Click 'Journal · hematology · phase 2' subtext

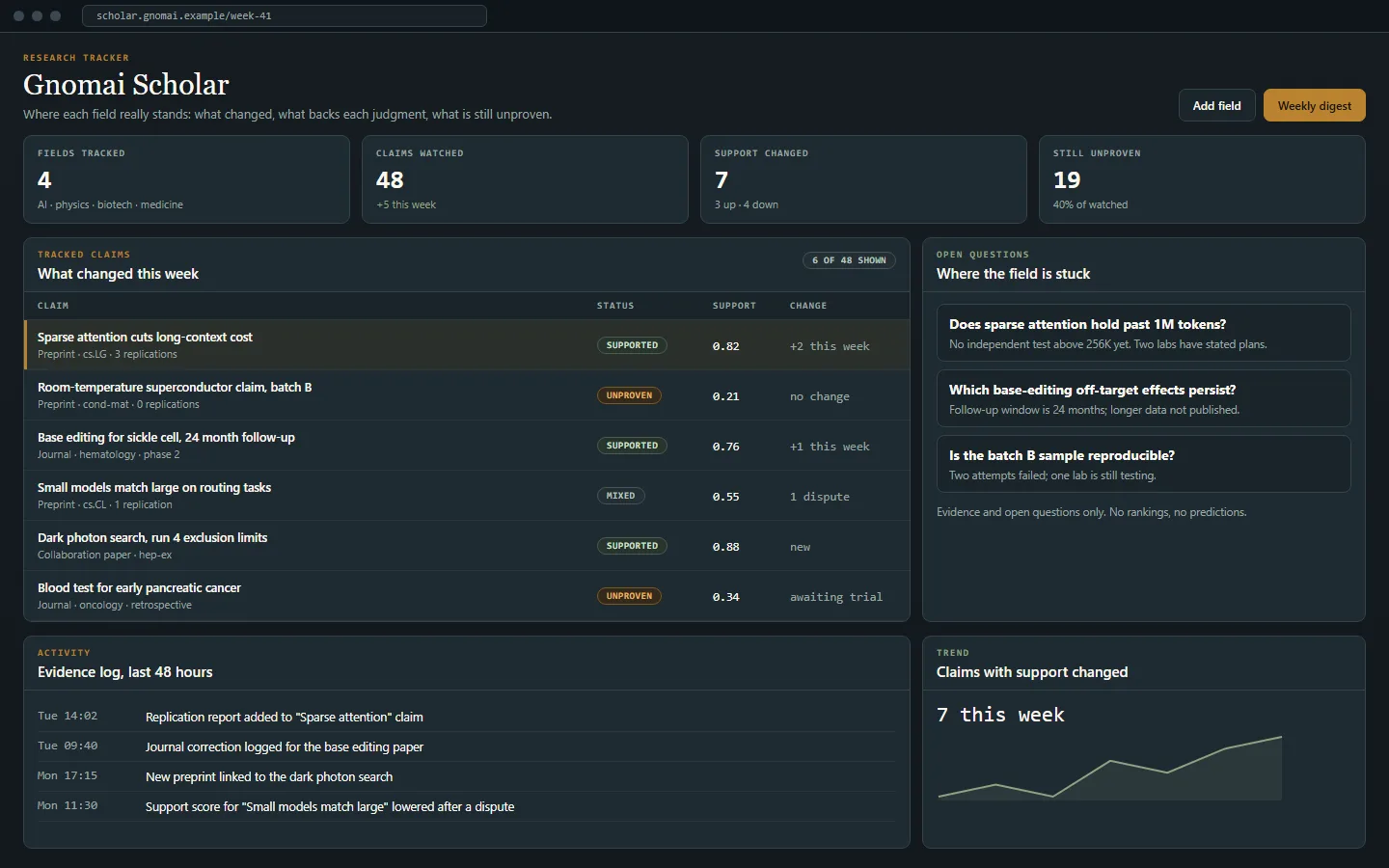tap(108, 455)
